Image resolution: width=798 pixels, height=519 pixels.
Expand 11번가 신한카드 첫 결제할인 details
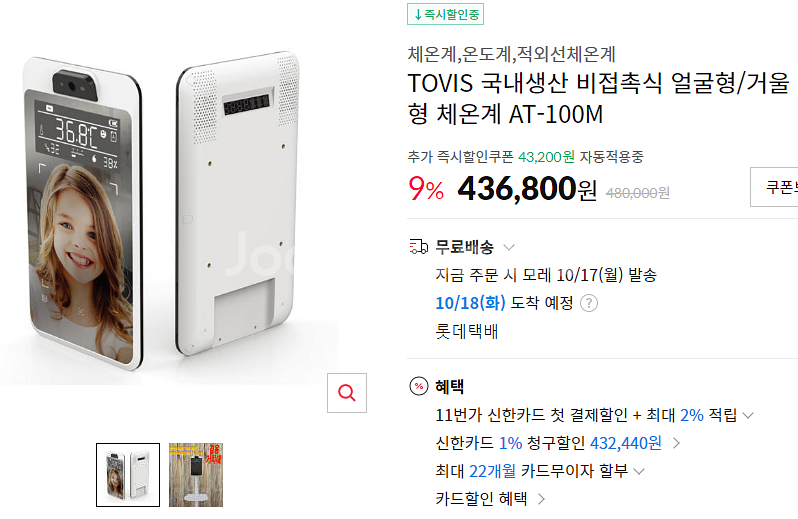click(x=748, y=415)
